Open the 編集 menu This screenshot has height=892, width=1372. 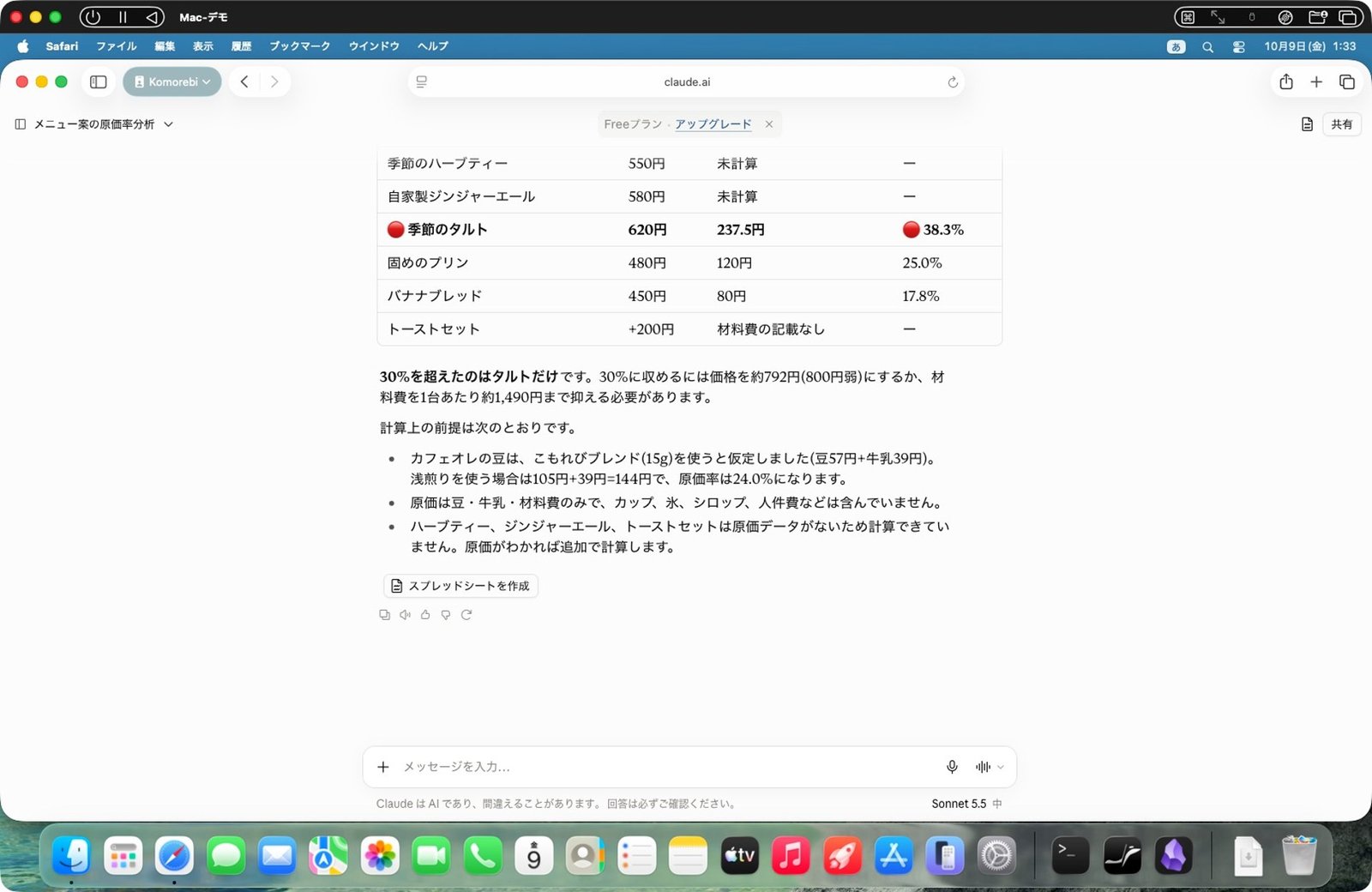tap(165, 46)
